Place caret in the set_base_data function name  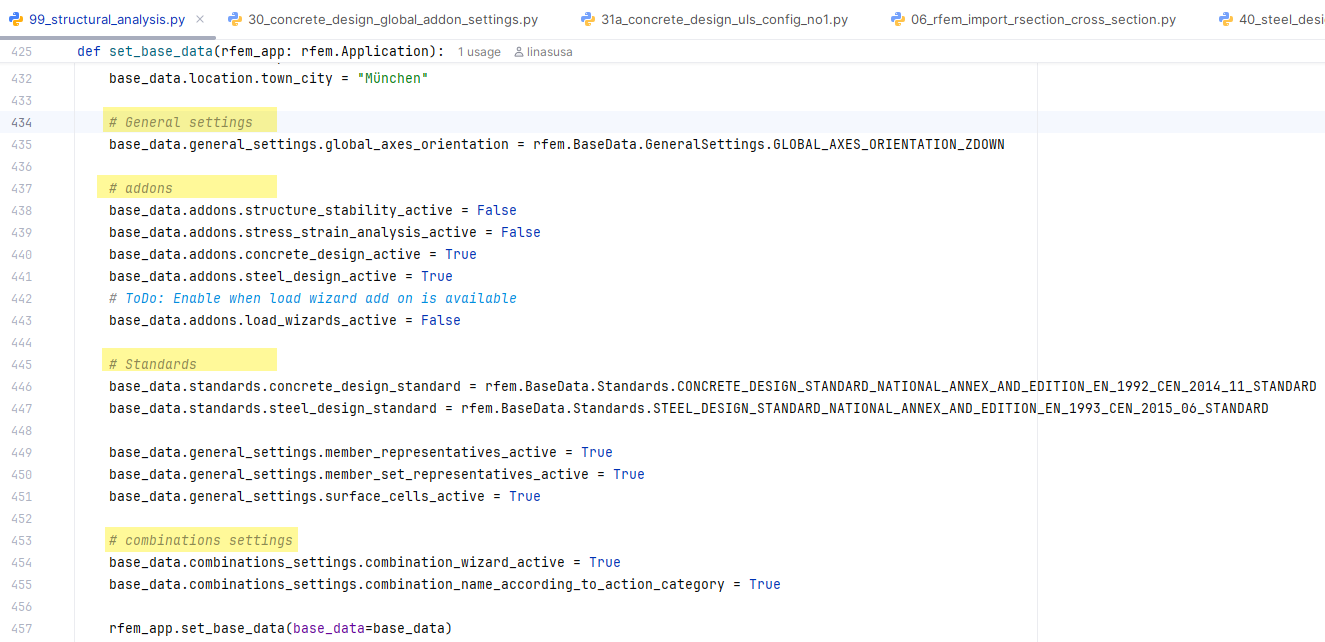[x=166, y=51]
